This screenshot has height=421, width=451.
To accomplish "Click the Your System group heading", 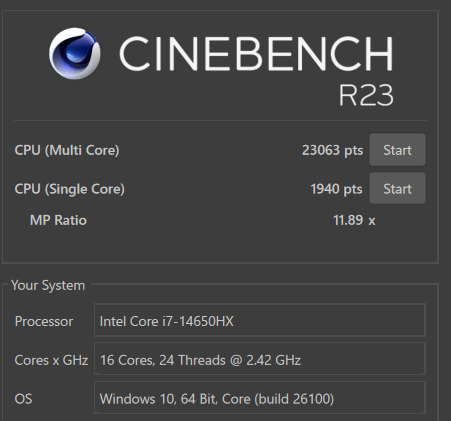I will click(48, 286).
